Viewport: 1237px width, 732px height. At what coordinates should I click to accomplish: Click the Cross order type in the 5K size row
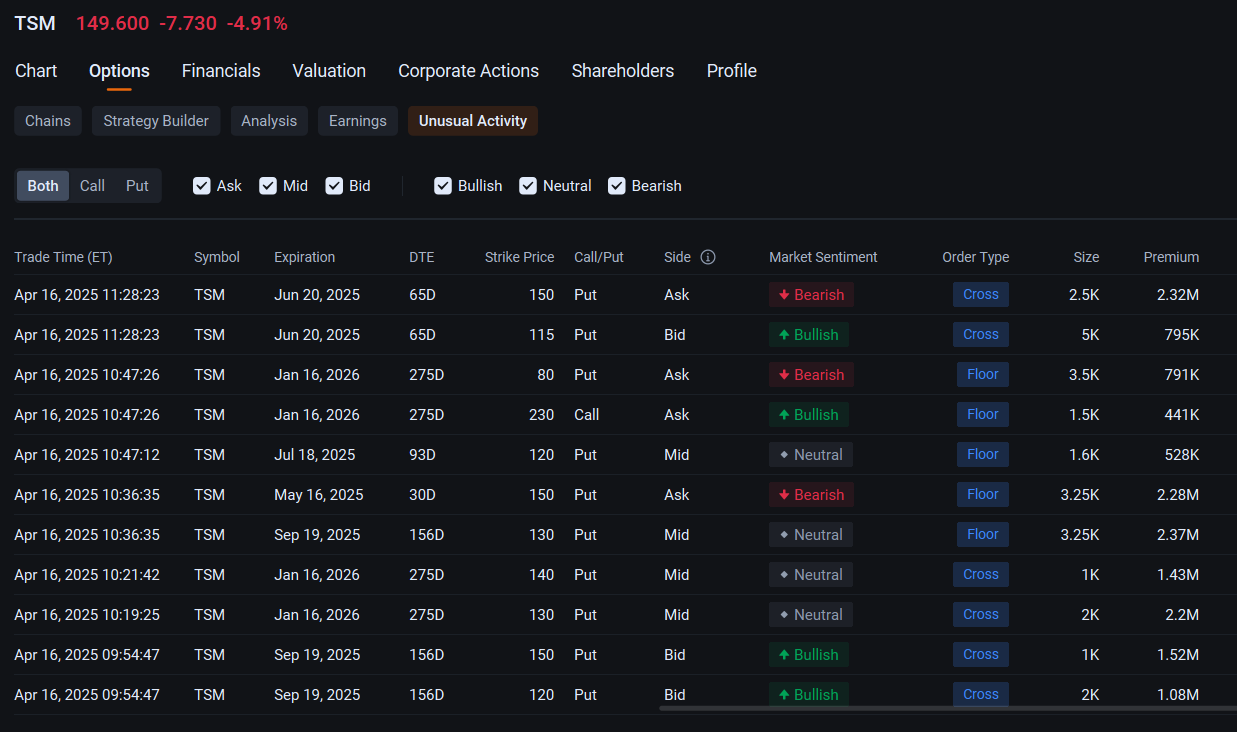click(981, 334)
